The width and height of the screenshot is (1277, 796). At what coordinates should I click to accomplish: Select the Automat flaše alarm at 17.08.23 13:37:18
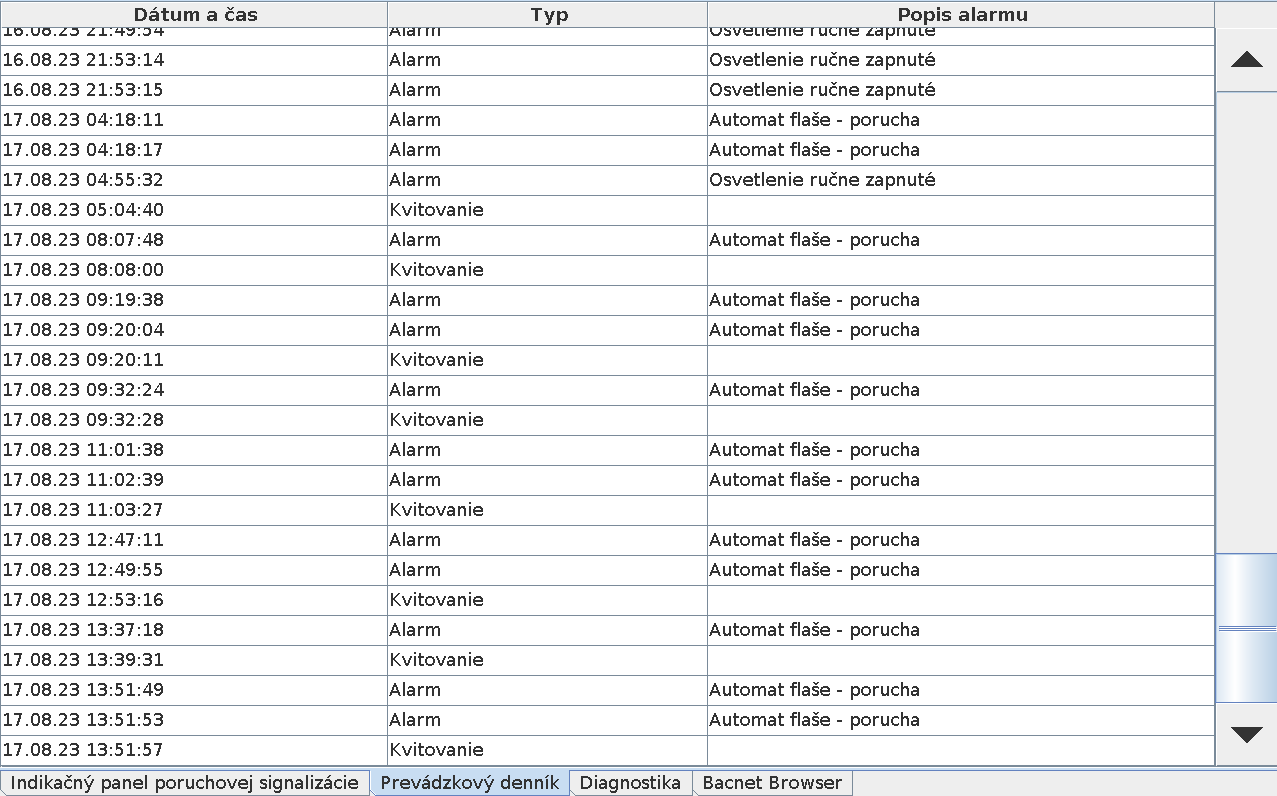click(814, 630)
